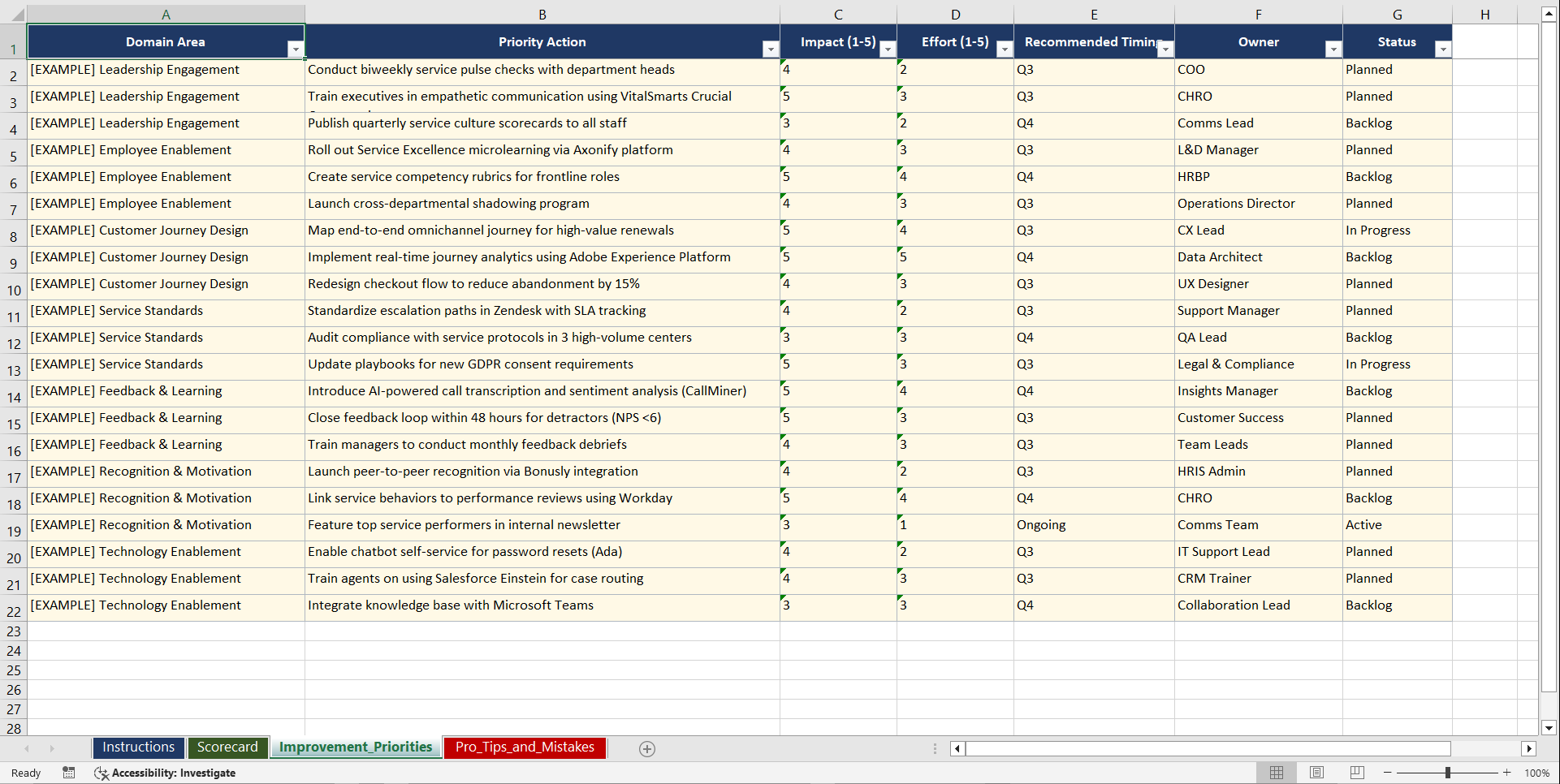The width and height of the screenshot is (1560, 784).
Task: Switch to Page Layout view
Action: [x=1316, y=773]
